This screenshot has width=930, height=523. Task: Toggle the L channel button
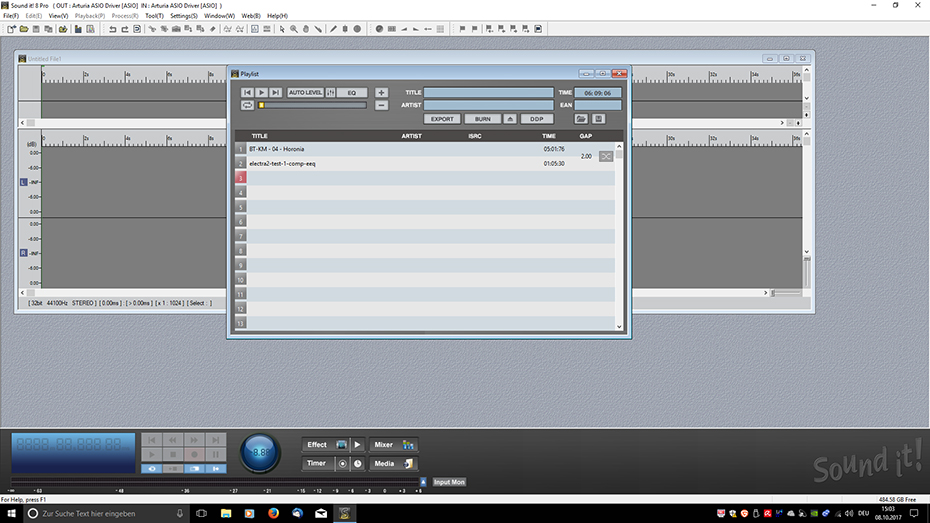pos(23,183)
